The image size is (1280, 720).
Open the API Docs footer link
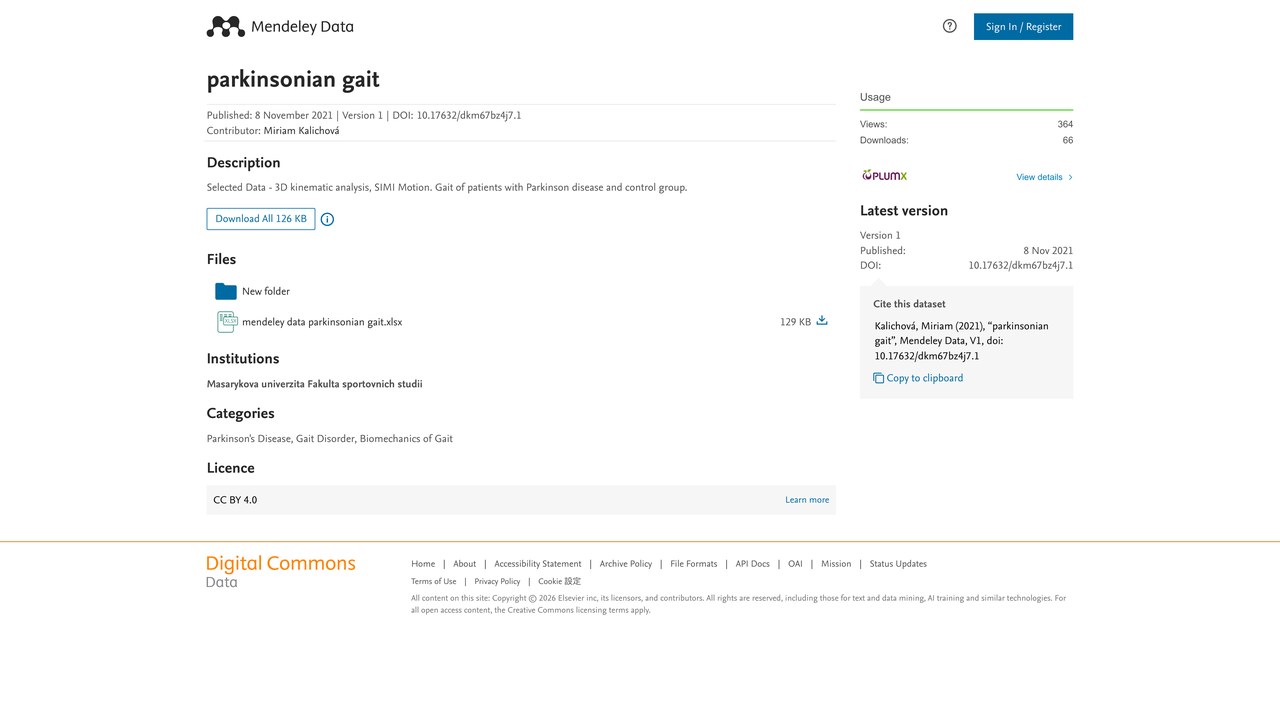753,564
